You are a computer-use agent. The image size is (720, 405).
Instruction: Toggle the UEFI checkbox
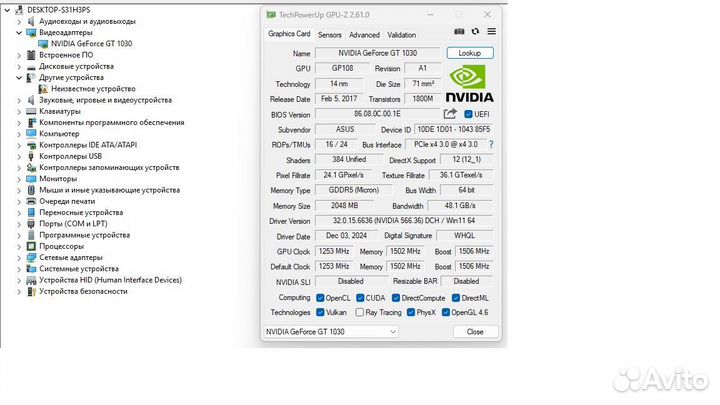pyautogui.click(x=468, y=114)
